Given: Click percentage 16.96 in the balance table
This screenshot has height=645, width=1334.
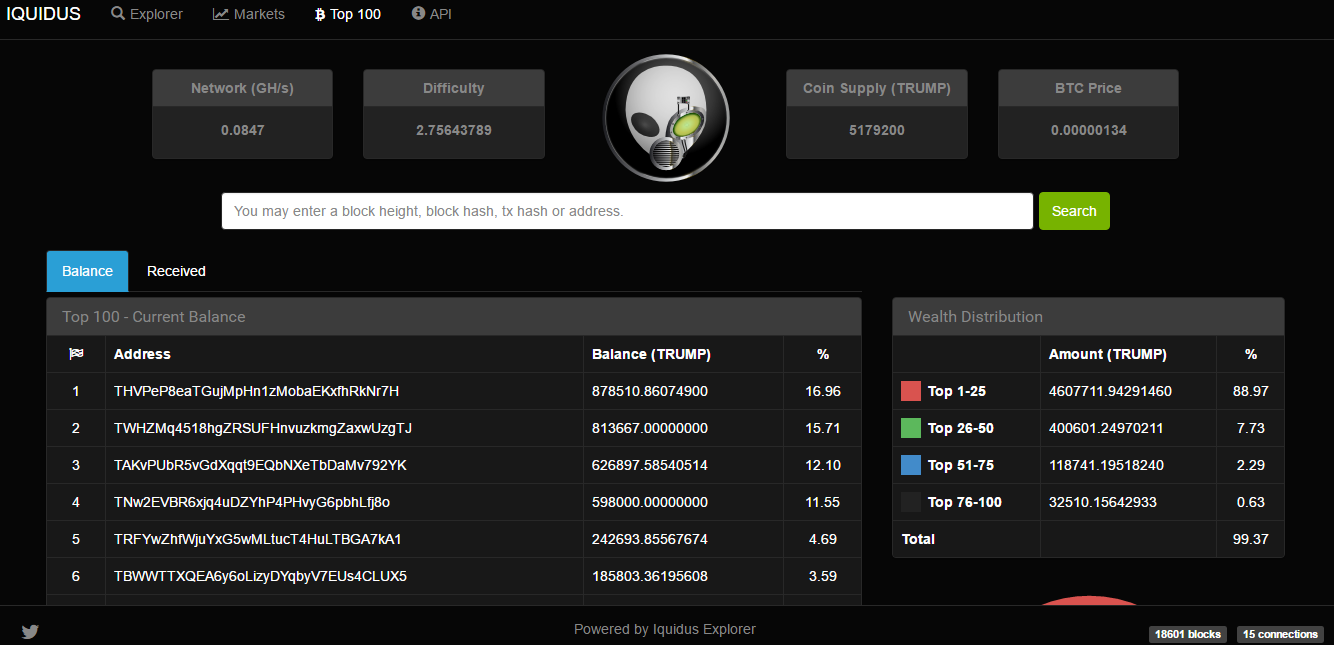Looking at the screenshot, I should coord(823,391).
